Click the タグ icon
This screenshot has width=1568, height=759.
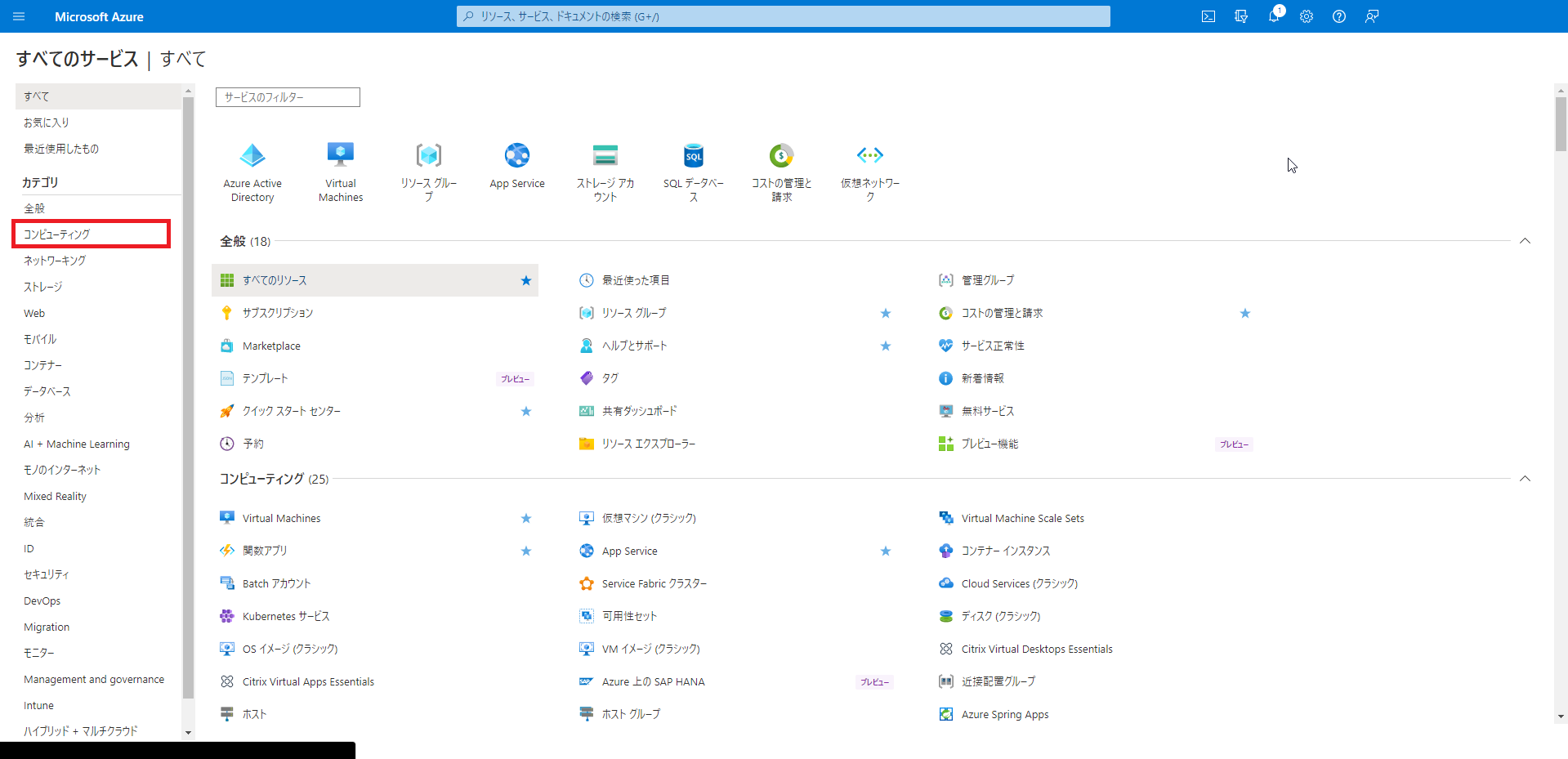587,378
